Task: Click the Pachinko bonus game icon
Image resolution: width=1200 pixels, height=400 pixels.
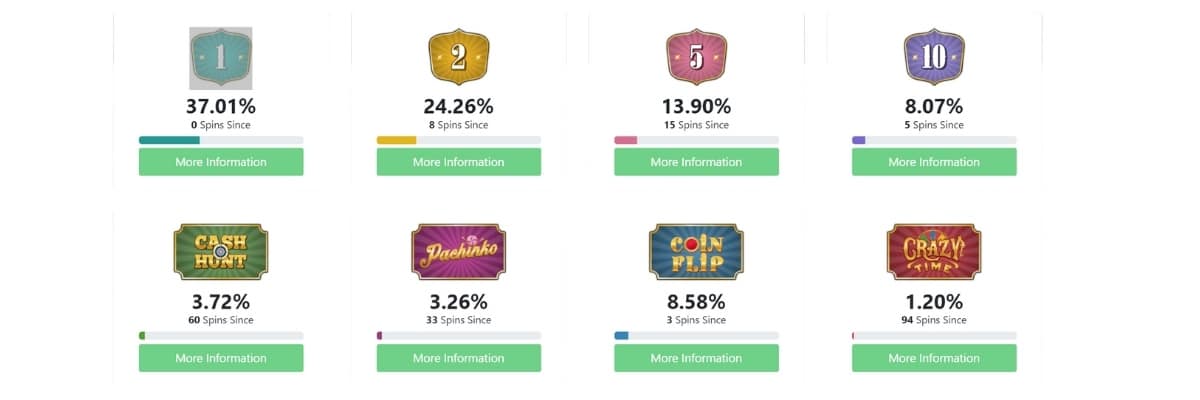Action: point(458,251)
